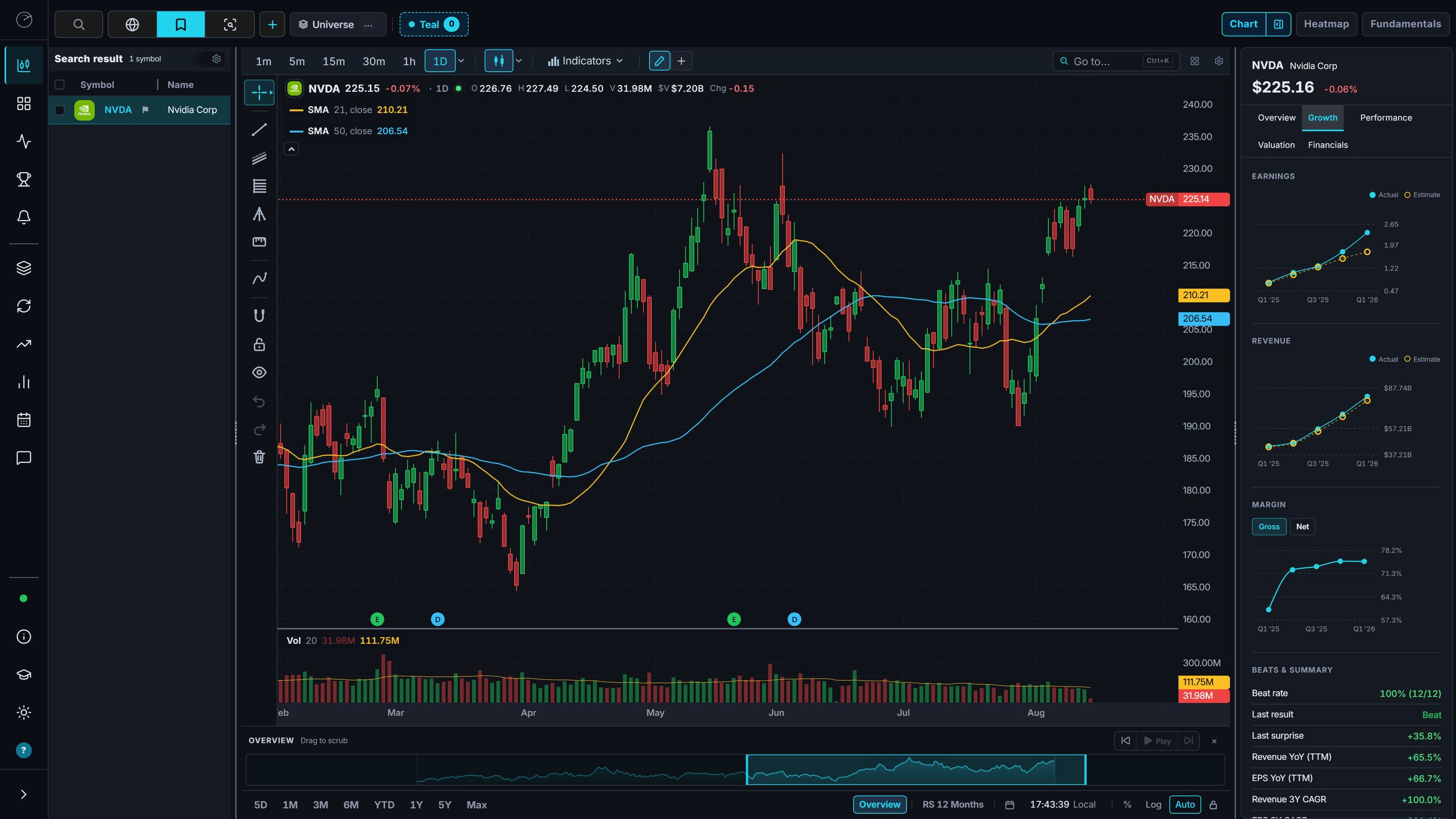
Task: Open the dashboard grid sidebar icon
Action: (24, 104)
